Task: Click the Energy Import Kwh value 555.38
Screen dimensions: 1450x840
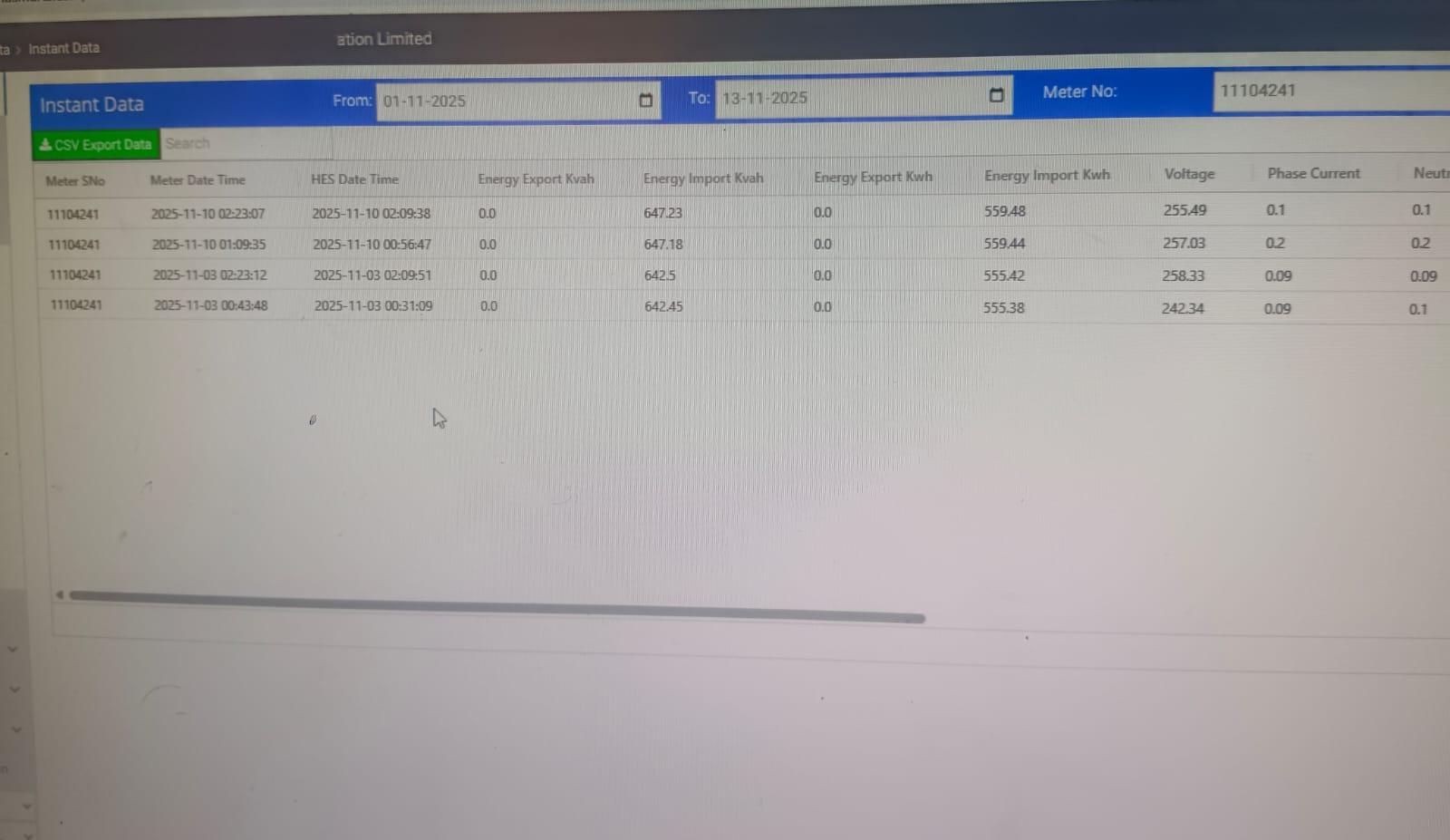Action: click(x=1004, y=307)
